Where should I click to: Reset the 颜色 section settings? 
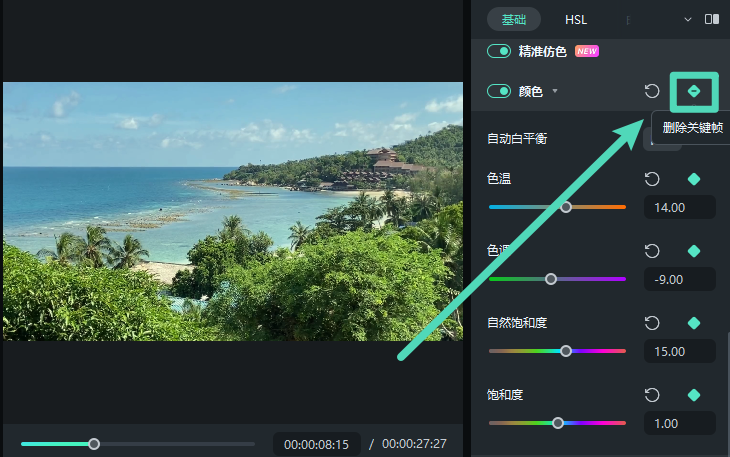pyautogui.click(x=652, y=91)
